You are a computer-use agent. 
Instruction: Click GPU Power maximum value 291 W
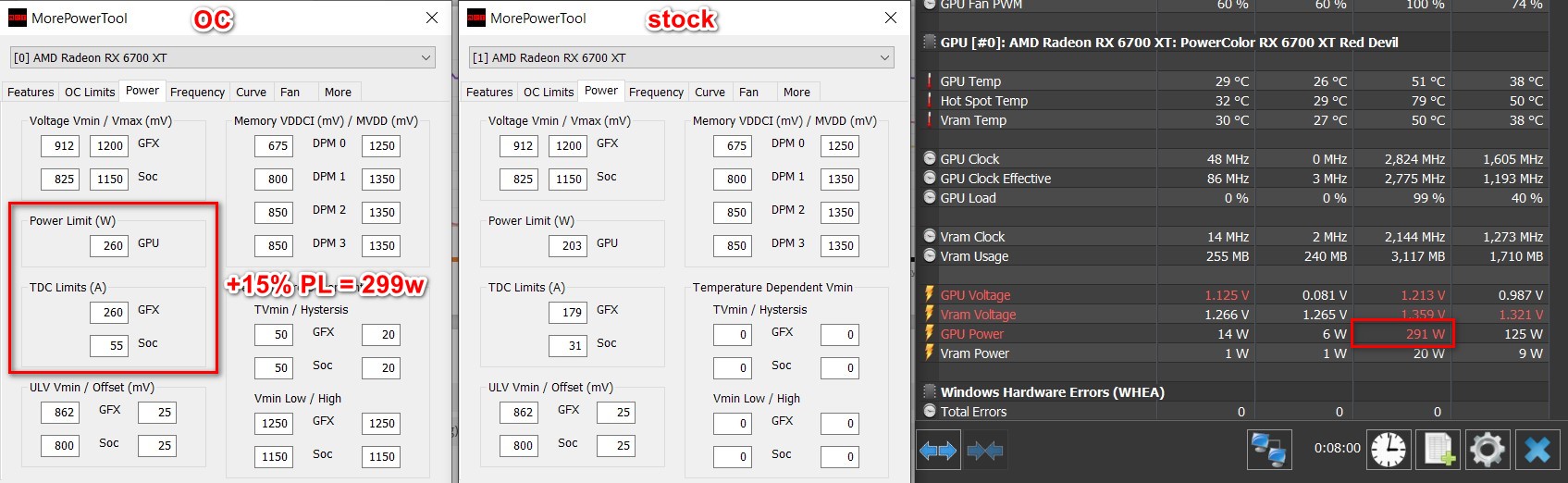[x=1425, y=334]
